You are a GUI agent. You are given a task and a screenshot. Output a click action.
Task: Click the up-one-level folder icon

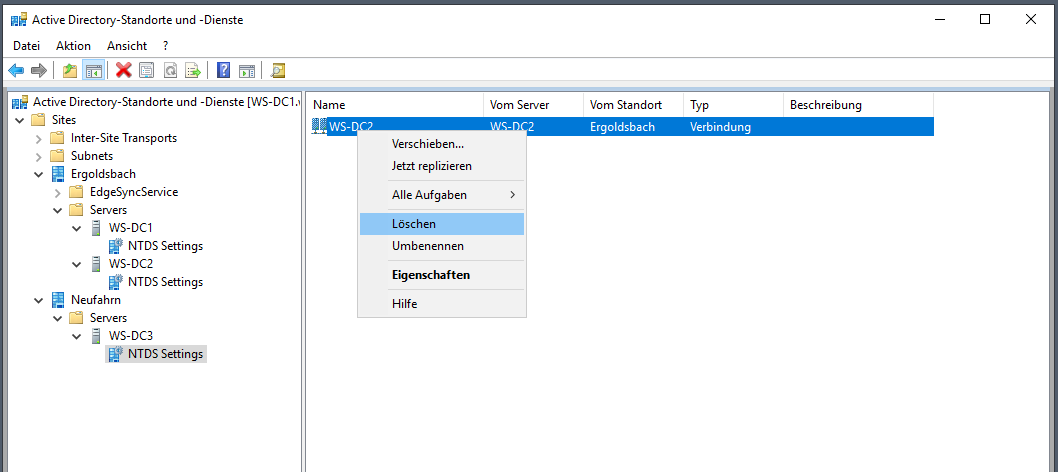69,70
